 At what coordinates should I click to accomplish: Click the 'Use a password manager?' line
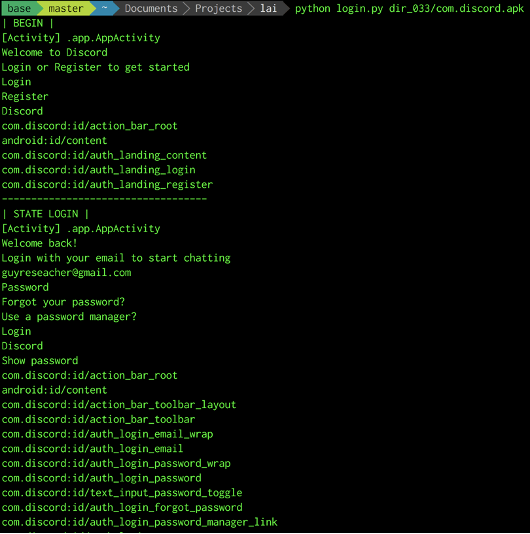(69, 317)
